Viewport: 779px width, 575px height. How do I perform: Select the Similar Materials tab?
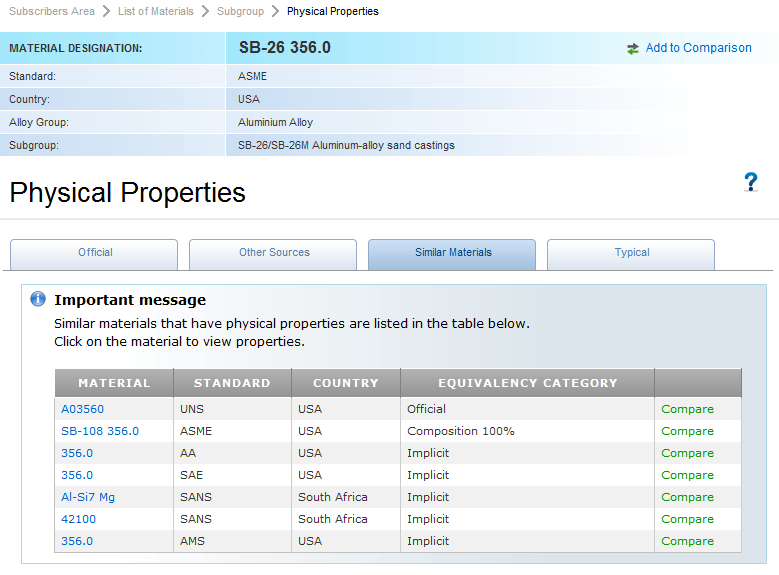[453, 253]
